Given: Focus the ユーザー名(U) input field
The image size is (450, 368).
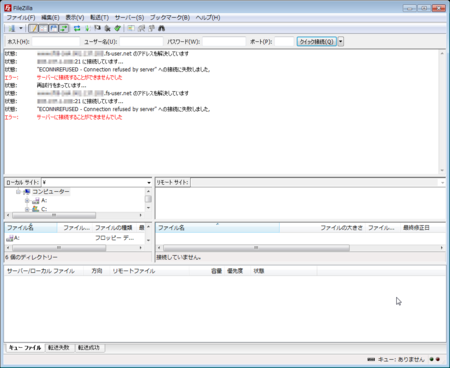Looking at the screenshot, I should pyautogui.click(x=141, y=41).
